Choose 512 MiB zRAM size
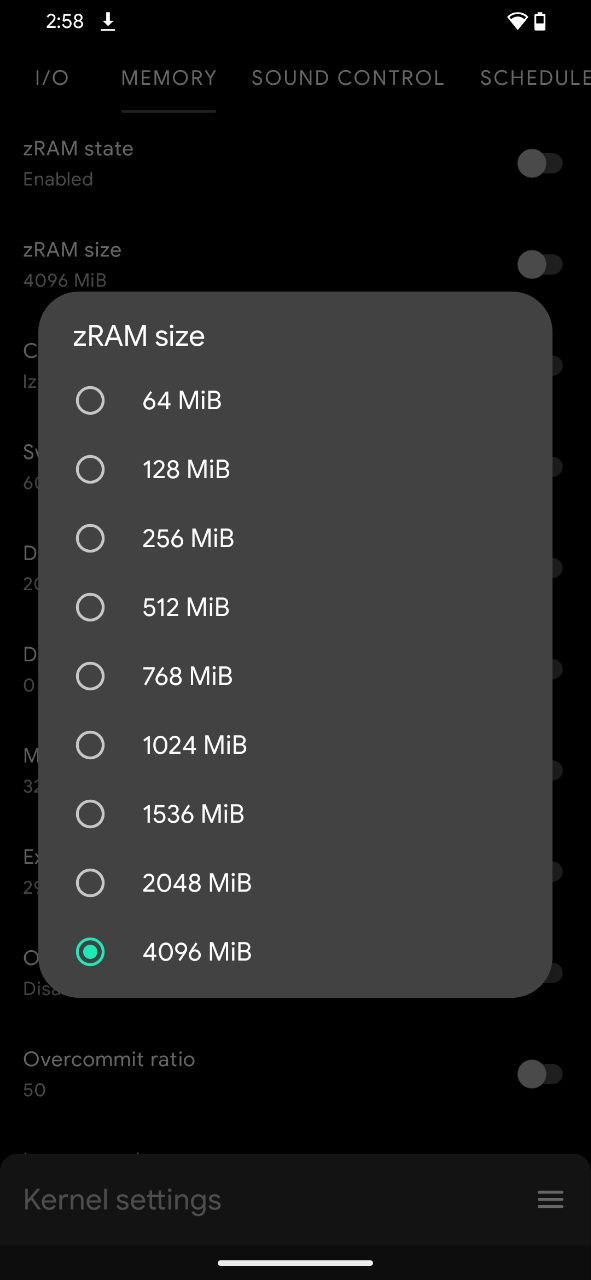This screenshot has height=1280, width=591. click(x=295, y=607)
